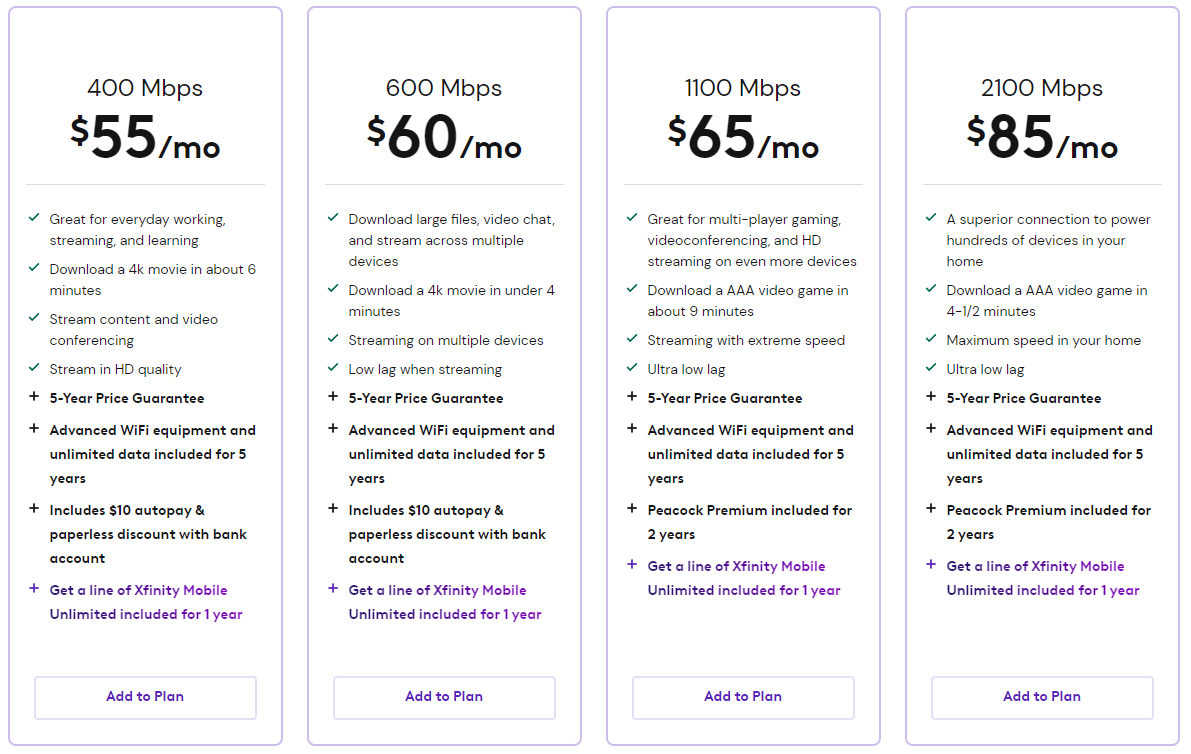1191x754 pixels.
Task: Click purple plus icon beside Xfinity Mobile, 600 Mbps
Action: point(333,588)
